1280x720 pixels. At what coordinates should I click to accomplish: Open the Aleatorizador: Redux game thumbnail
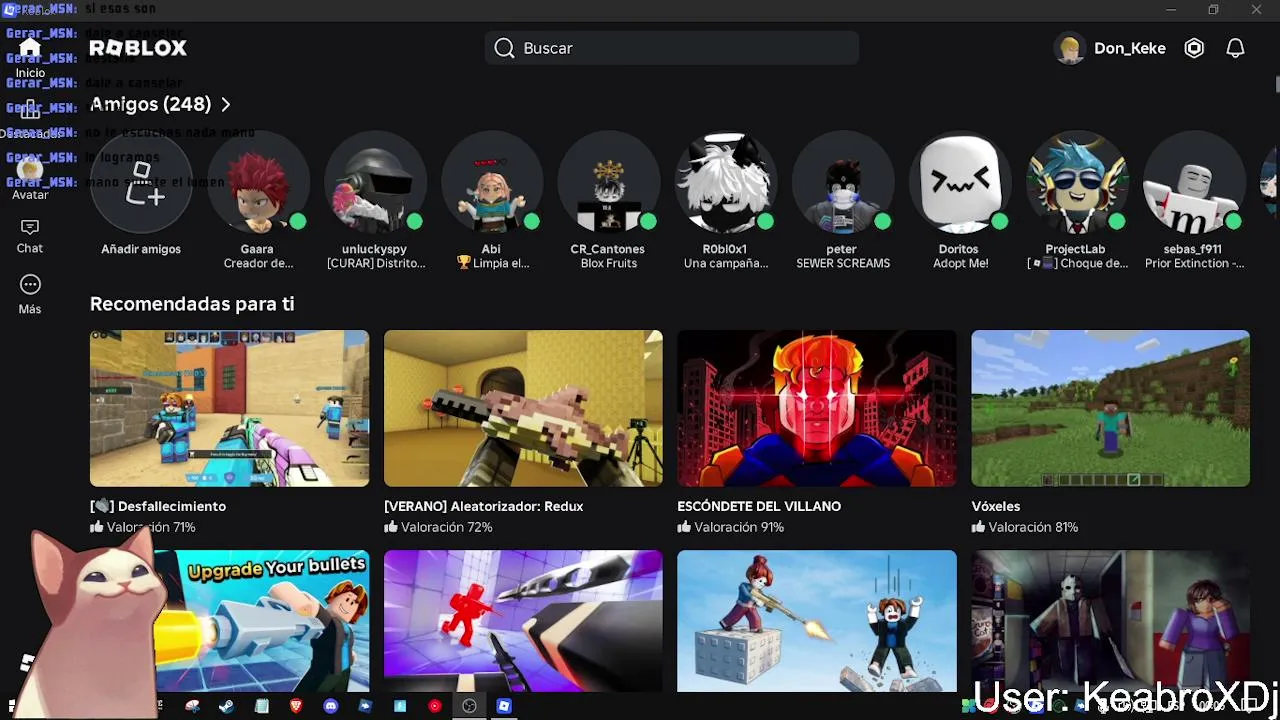point(523,408)
